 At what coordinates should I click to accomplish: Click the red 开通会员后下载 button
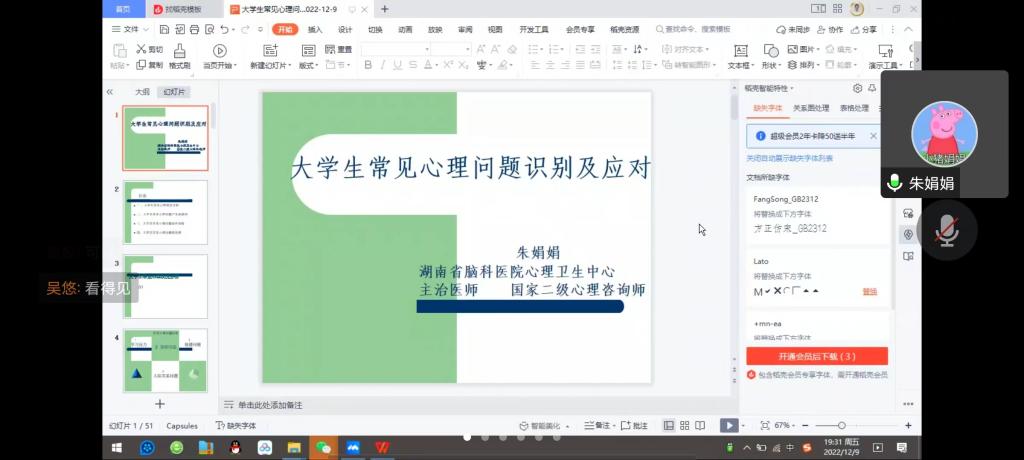point(817,356)
